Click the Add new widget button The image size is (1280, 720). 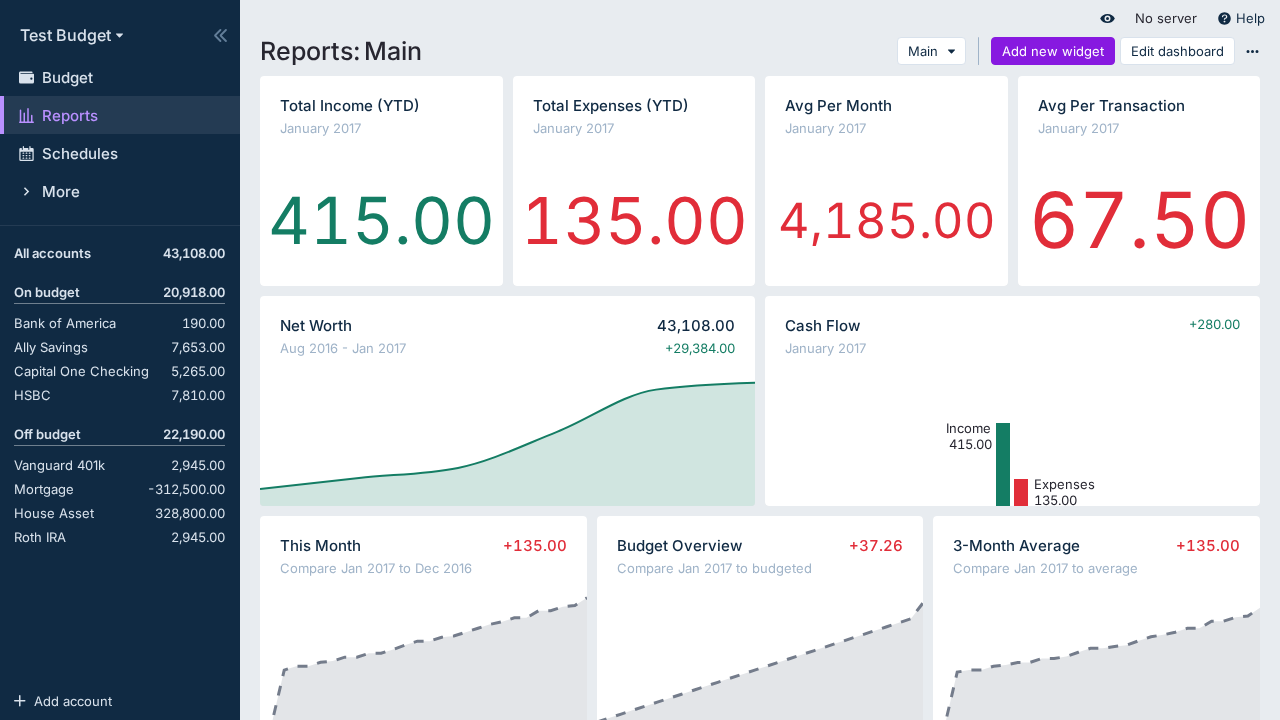click(1052, 51)
